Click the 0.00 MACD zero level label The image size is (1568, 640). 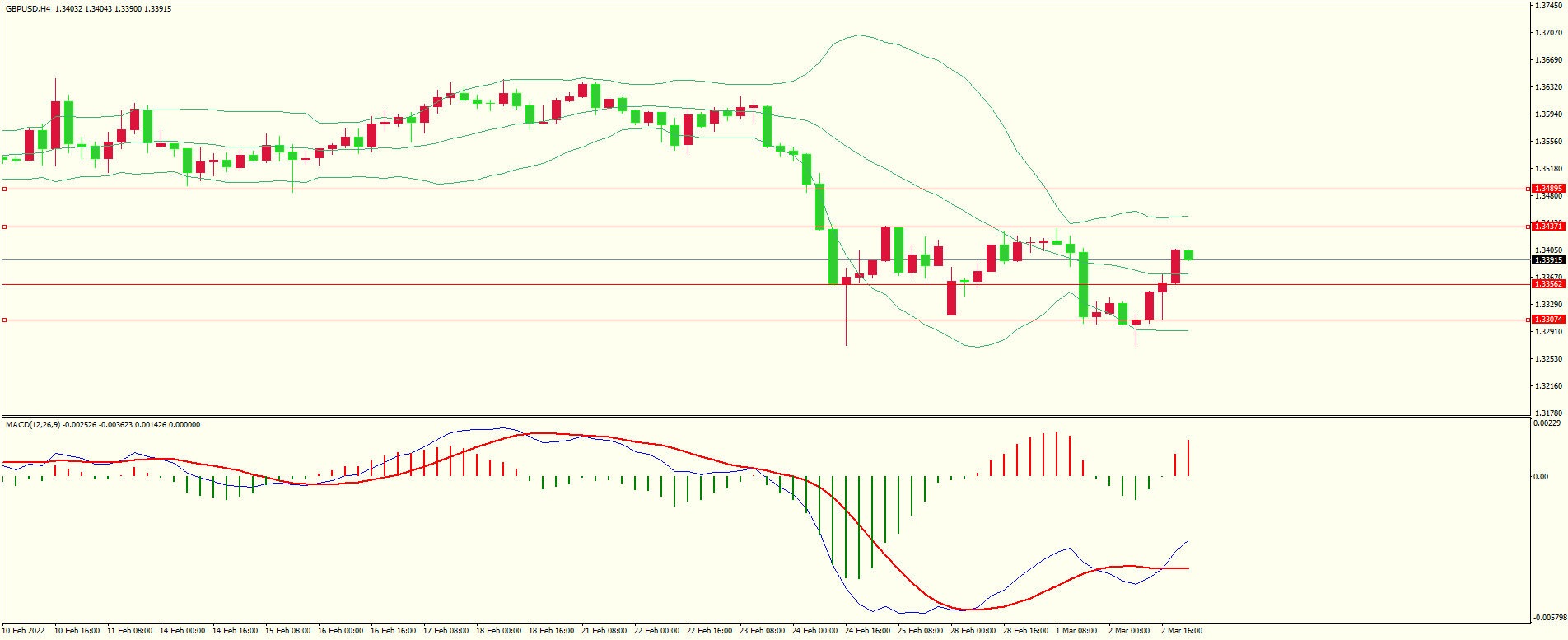tap(1541, 477)
